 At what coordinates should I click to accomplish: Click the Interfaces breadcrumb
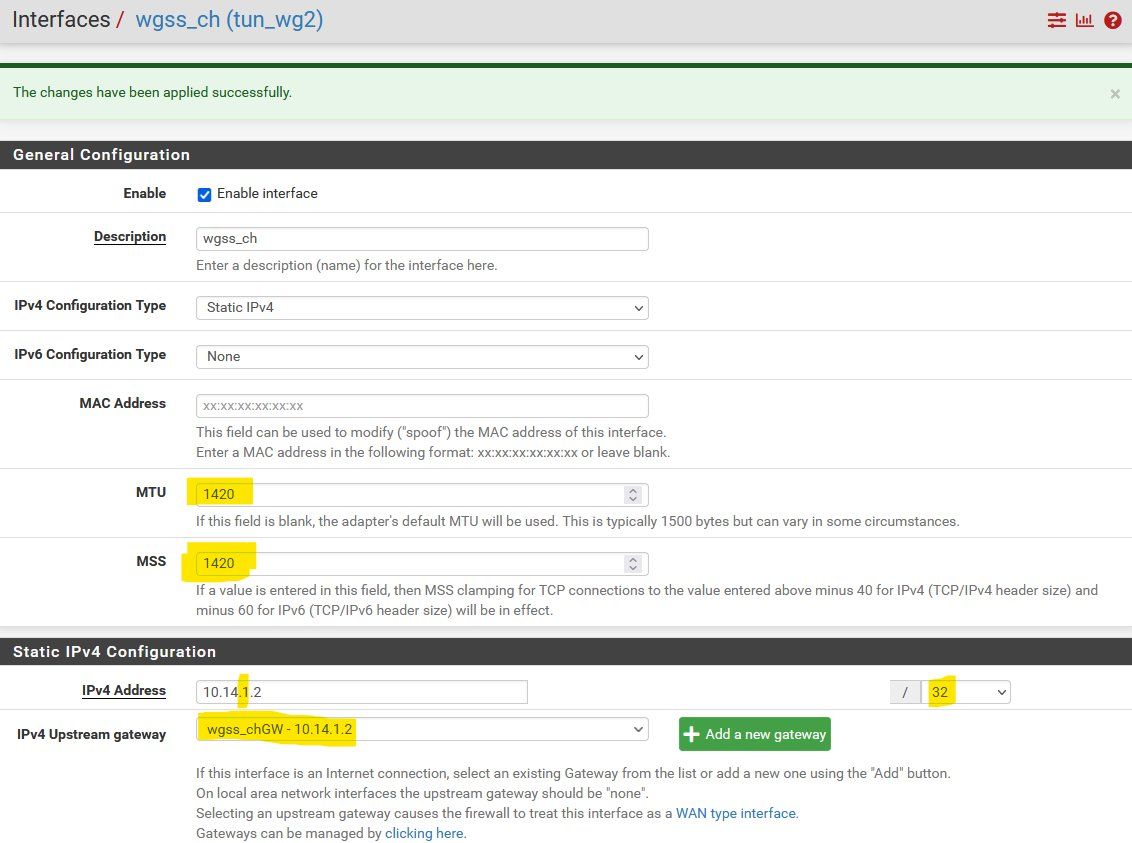pos(61,19)
